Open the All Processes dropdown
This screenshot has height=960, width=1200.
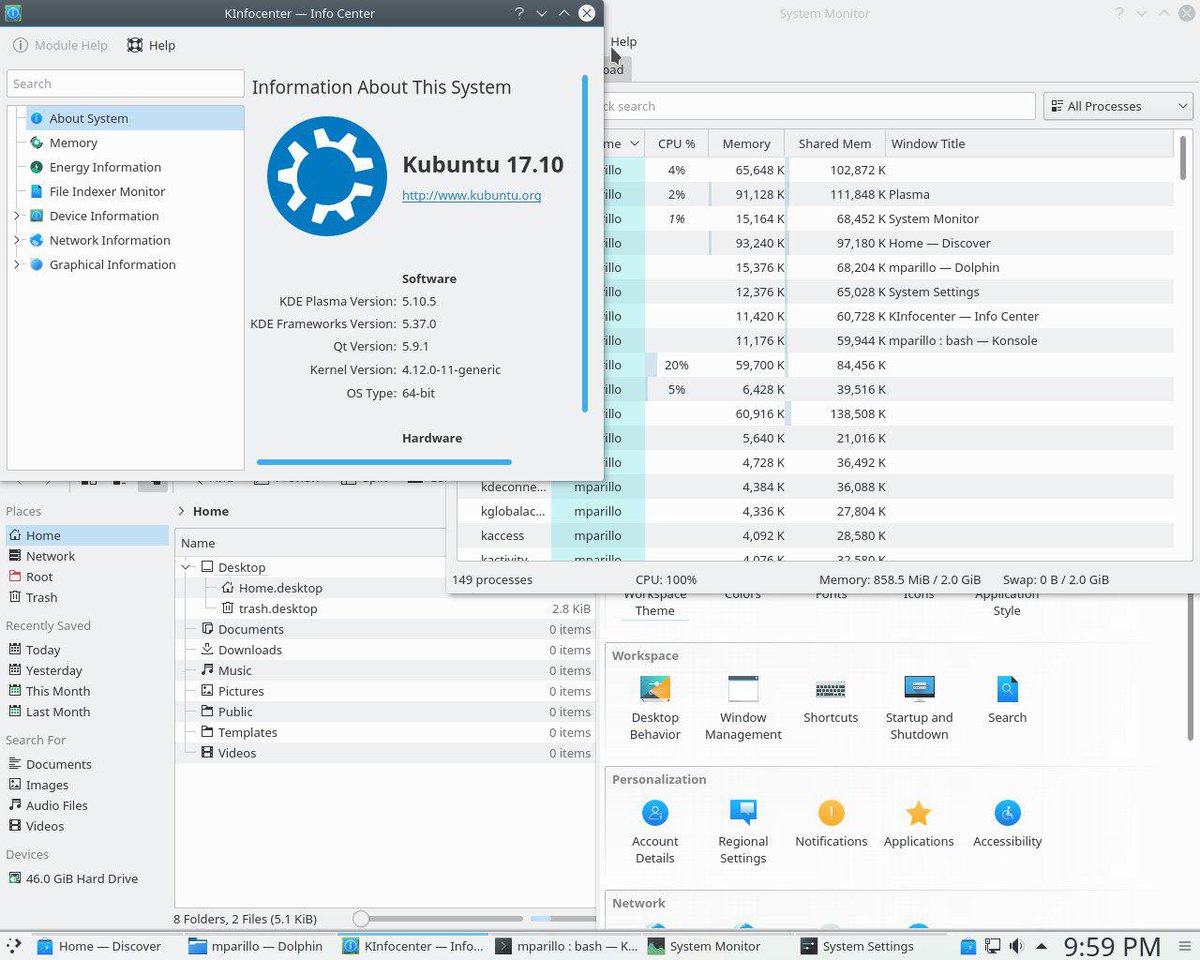point(1117,106)
